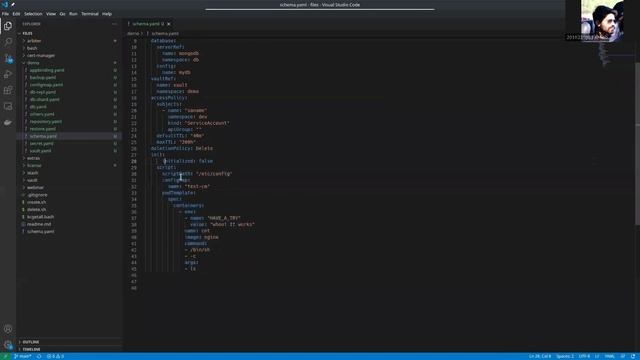
Task: Open the Run menu
Action: tap(73, 14)
